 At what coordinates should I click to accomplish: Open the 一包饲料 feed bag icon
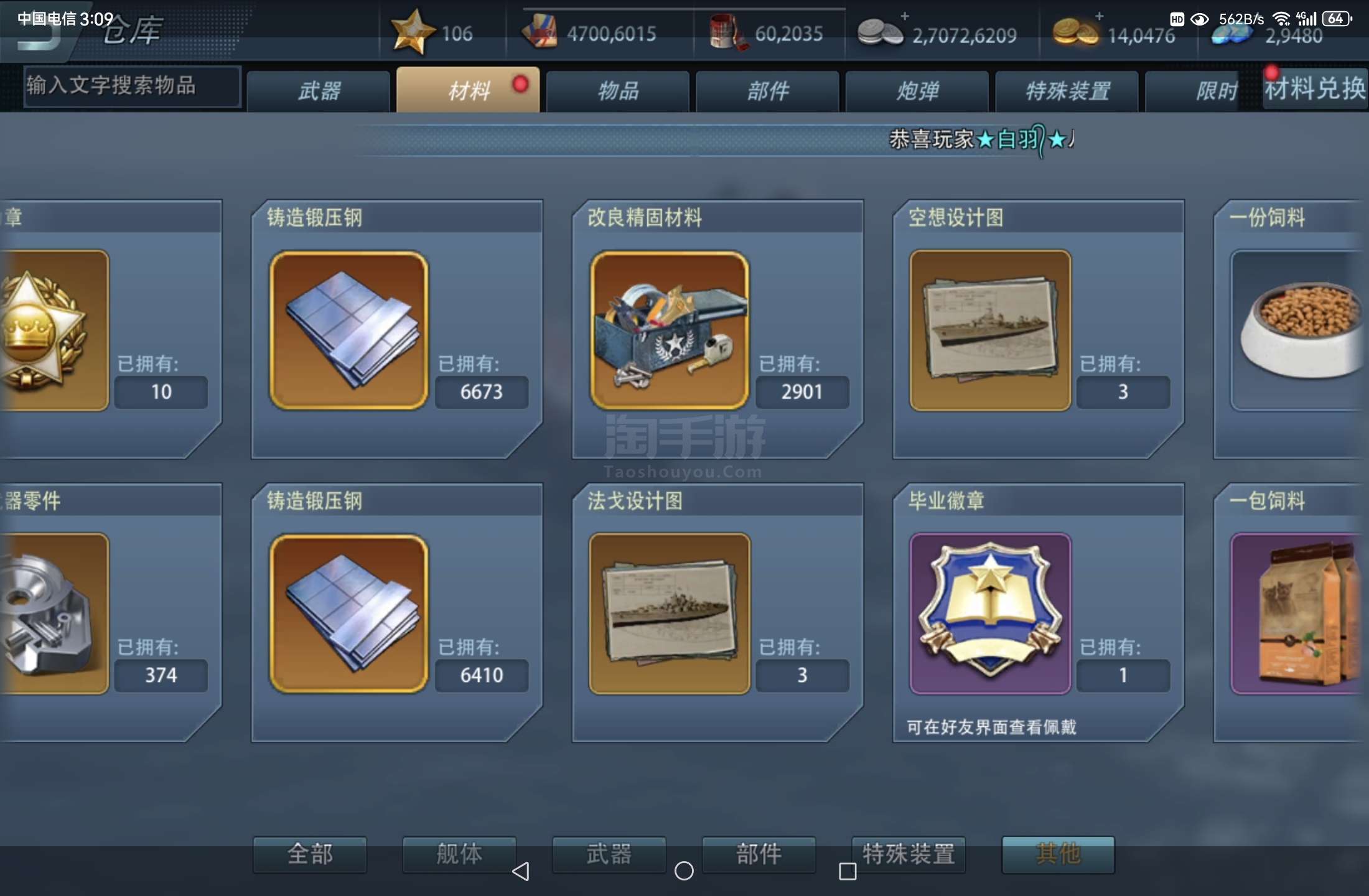(1299, 614)
